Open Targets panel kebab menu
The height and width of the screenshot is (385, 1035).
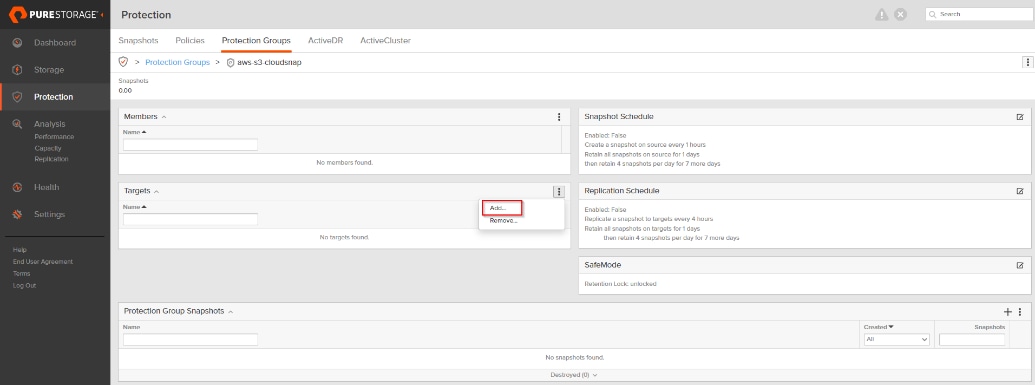click(x=559, y=192)
